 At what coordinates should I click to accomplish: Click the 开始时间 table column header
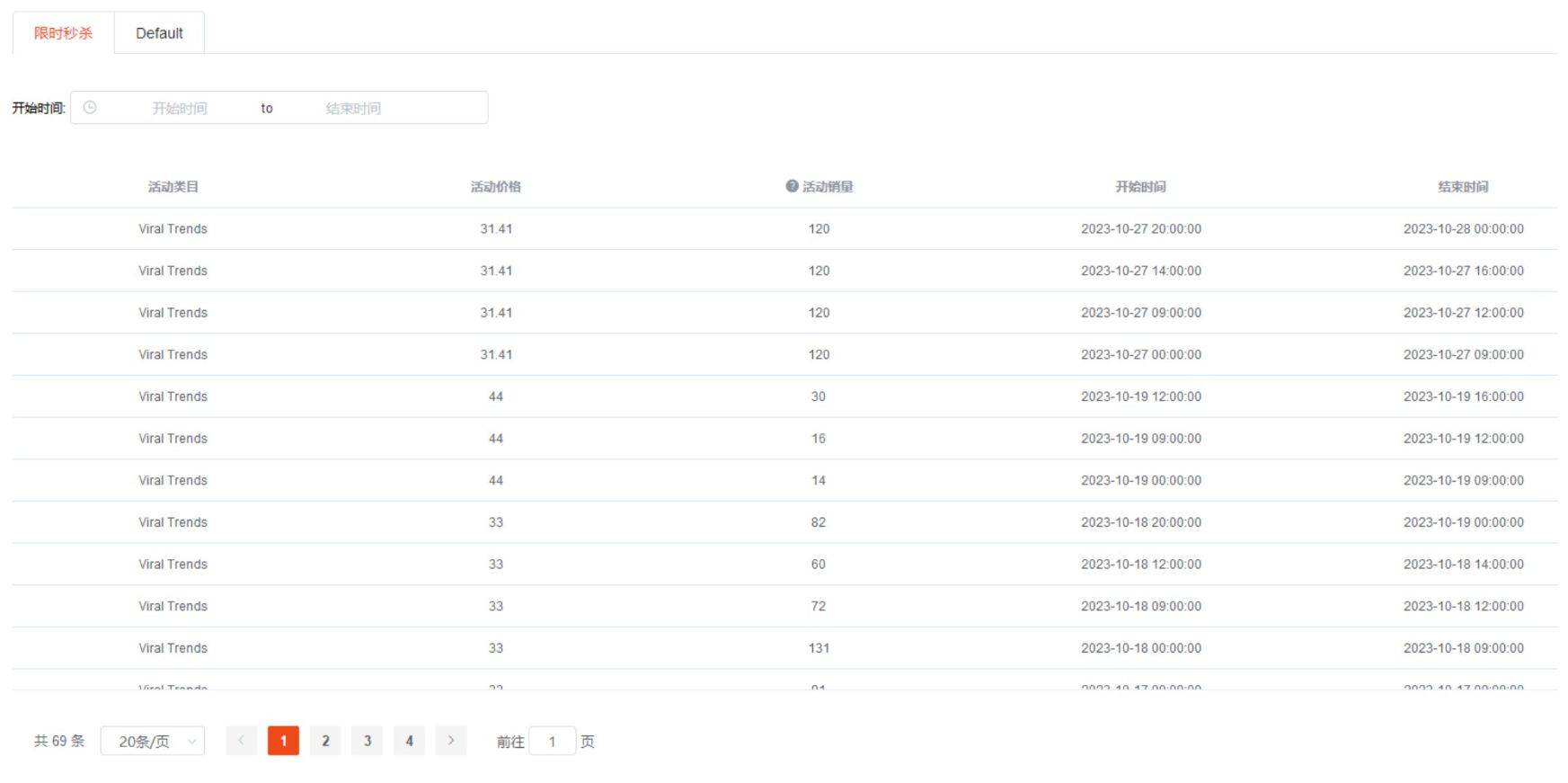[1141, 187]
